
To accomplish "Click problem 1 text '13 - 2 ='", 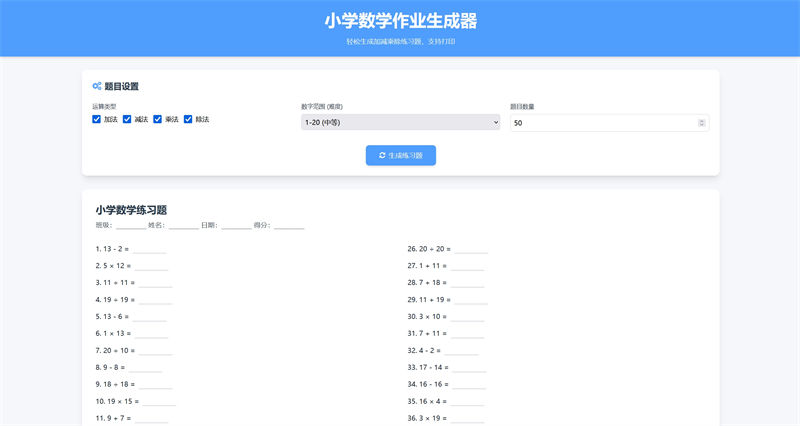I will pos(116,249).
